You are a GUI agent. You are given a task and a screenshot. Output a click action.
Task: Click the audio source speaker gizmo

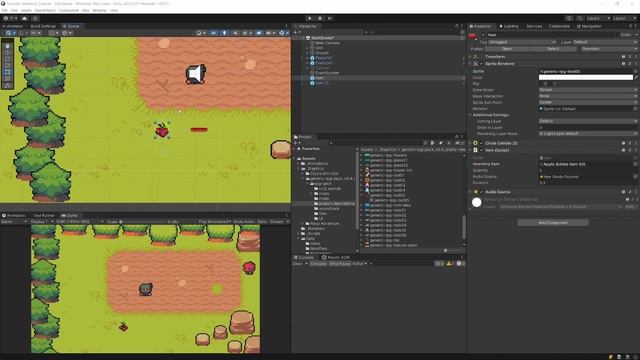coord(196,74)
